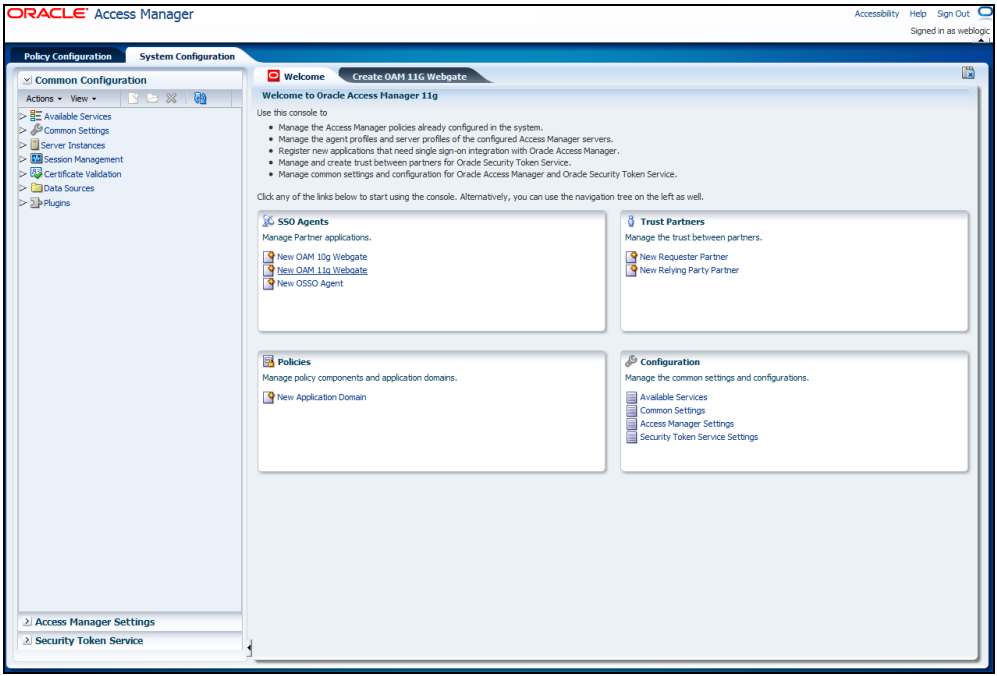Open New Requester Partner link
The image size is (997, 676).
point(684,257)
